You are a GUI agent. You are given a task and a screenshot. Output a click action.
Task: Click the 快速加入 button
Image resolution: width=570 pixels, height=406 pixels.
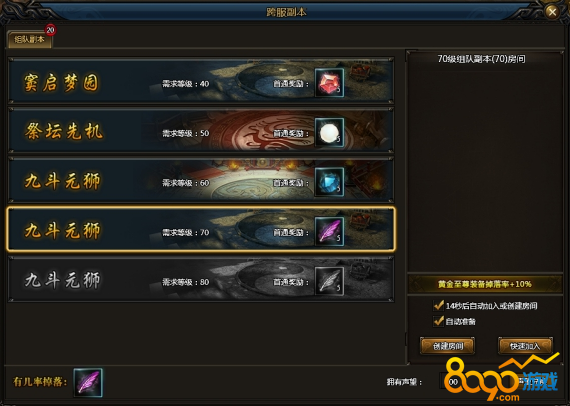point(525,346)
